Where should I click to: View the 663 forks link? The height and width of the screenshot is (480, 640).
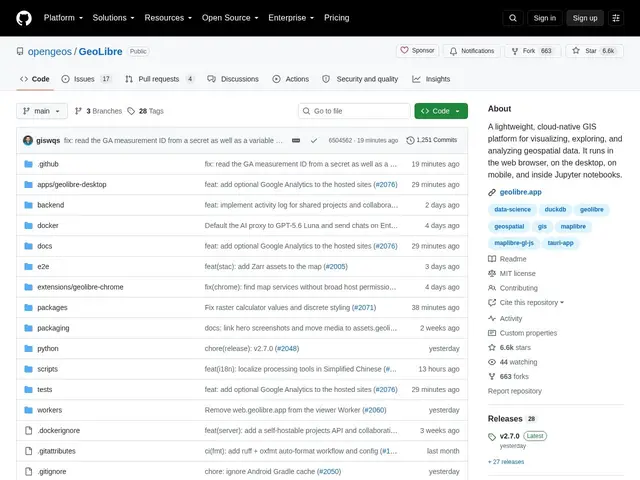point(508,376)
